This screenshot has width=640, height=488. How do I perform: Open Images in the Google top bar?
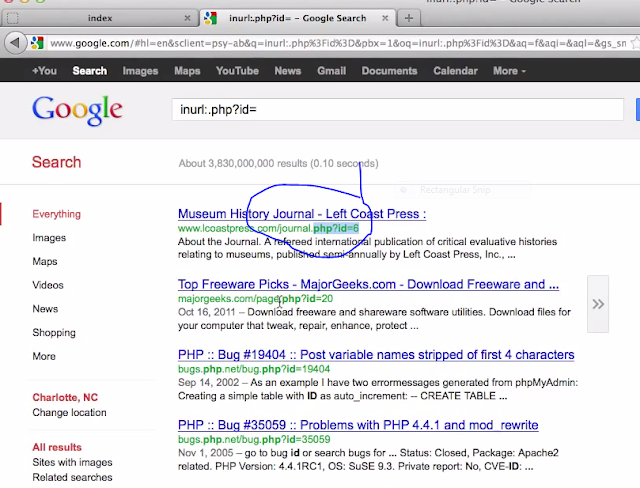[140, 71]
